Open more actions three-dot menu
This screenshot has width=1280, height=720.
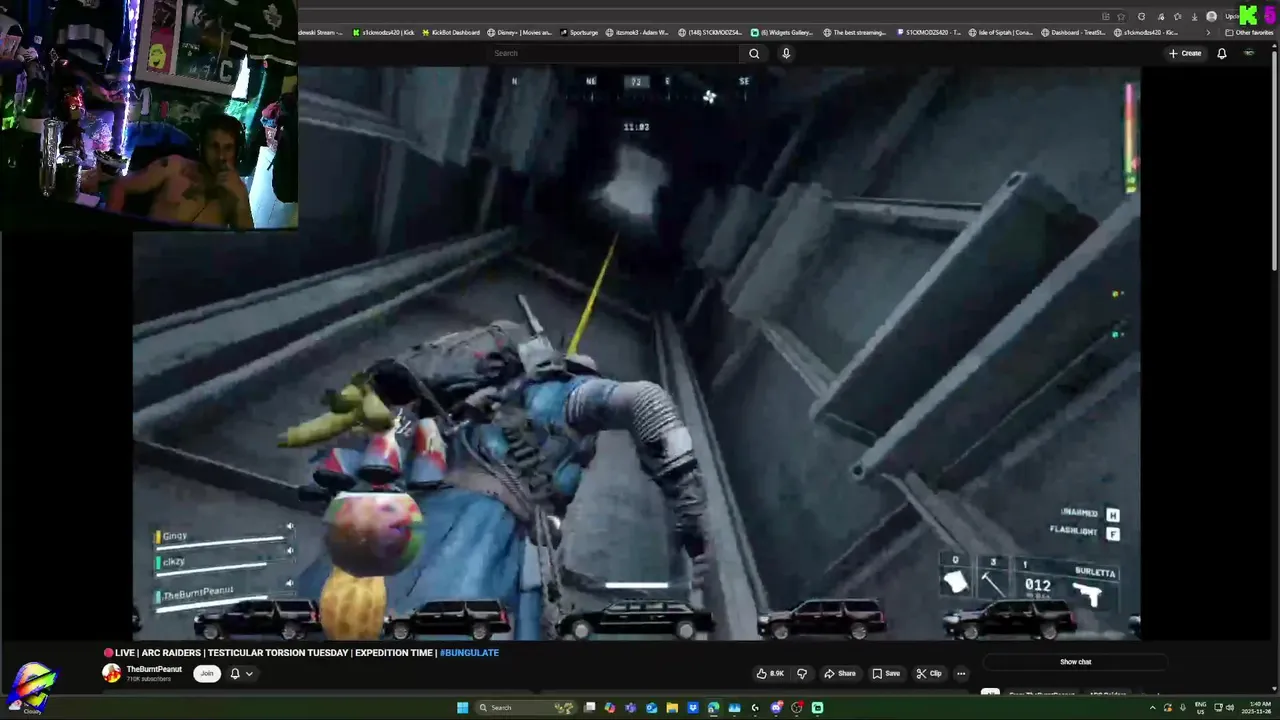tap(961, 673)
